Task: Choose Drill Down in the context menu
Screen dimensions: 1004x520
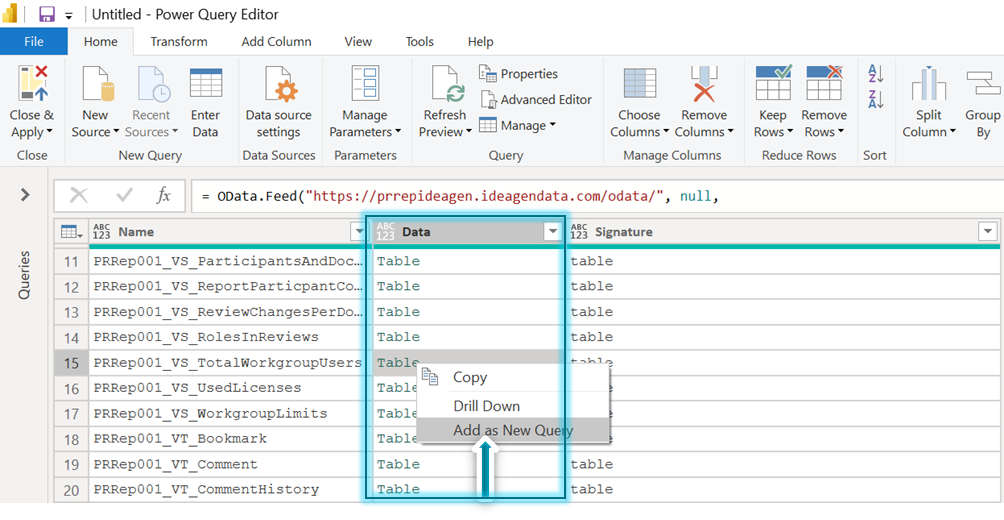Action: 512,406
